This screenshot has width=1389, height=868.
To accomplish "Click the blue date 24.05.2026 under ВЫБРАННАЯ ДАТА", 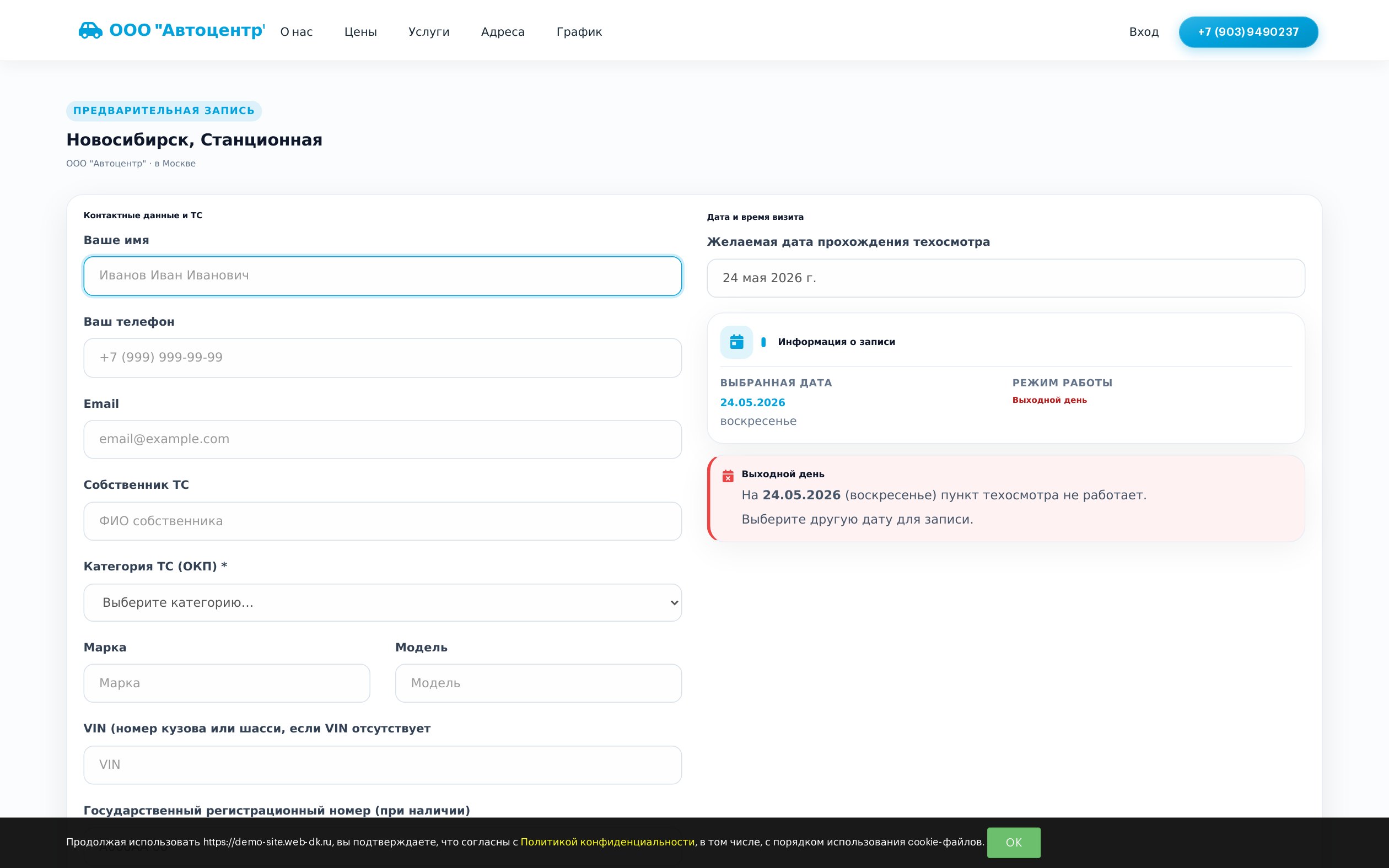I will point(752,402).
